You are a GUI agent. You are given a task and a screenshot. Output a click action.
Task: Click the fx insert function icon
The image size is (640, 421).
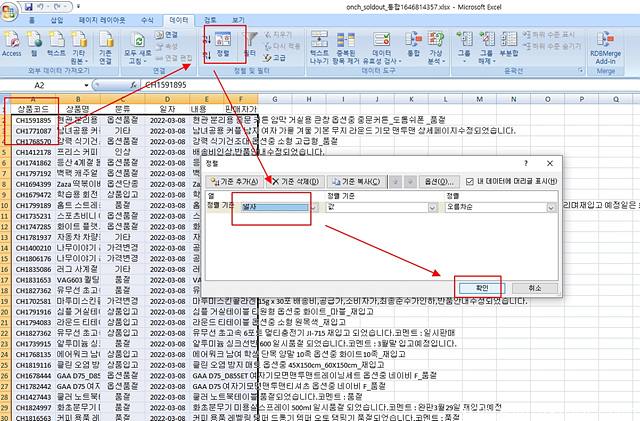pyautogui.click(x=133, y=85)
